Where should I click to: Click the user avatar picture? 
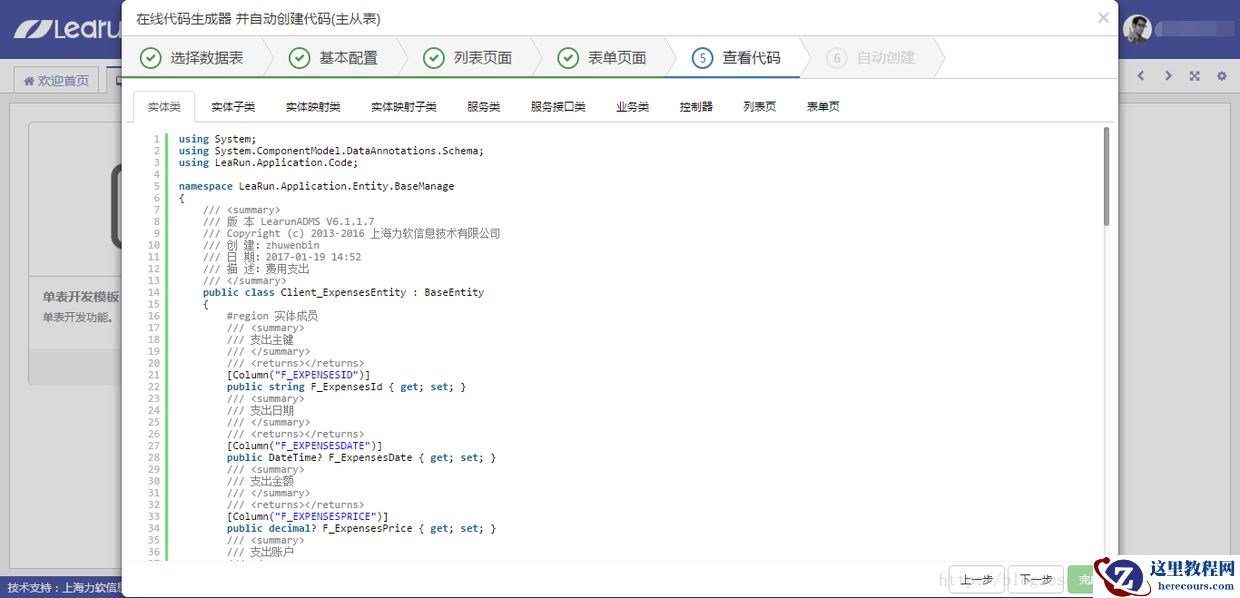(1137, 29)
